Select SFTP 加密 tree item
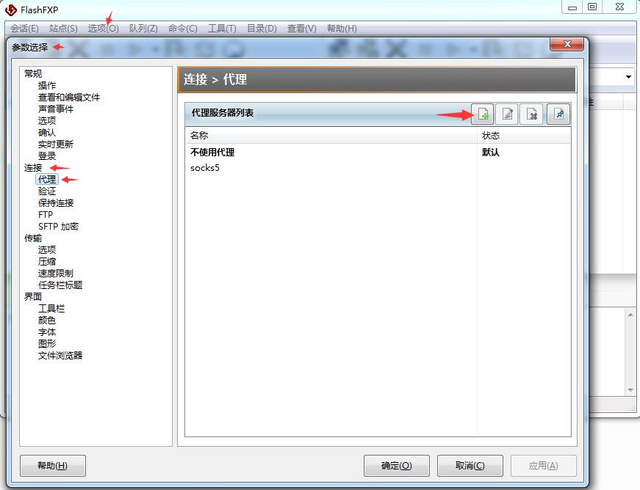 [58, 227]
